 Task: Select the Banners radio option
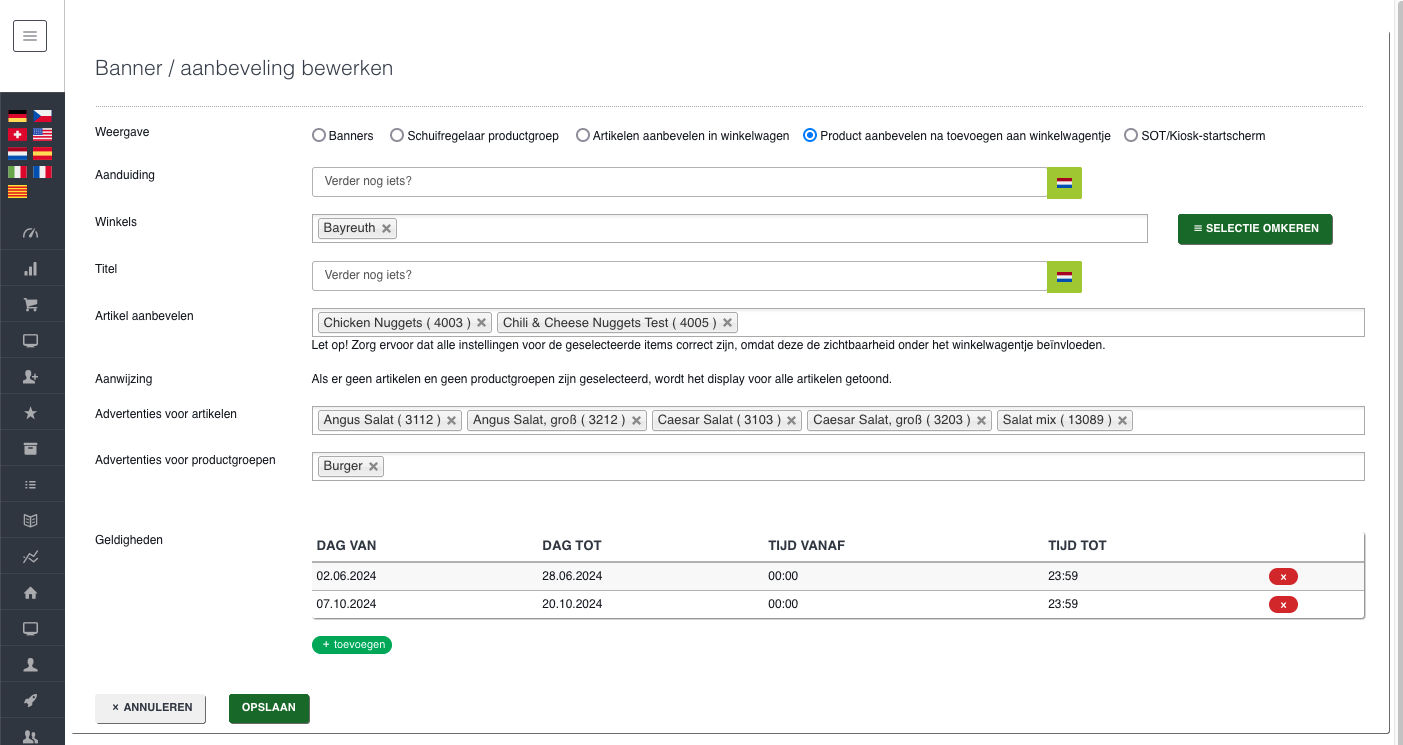[x=319, y=135]
